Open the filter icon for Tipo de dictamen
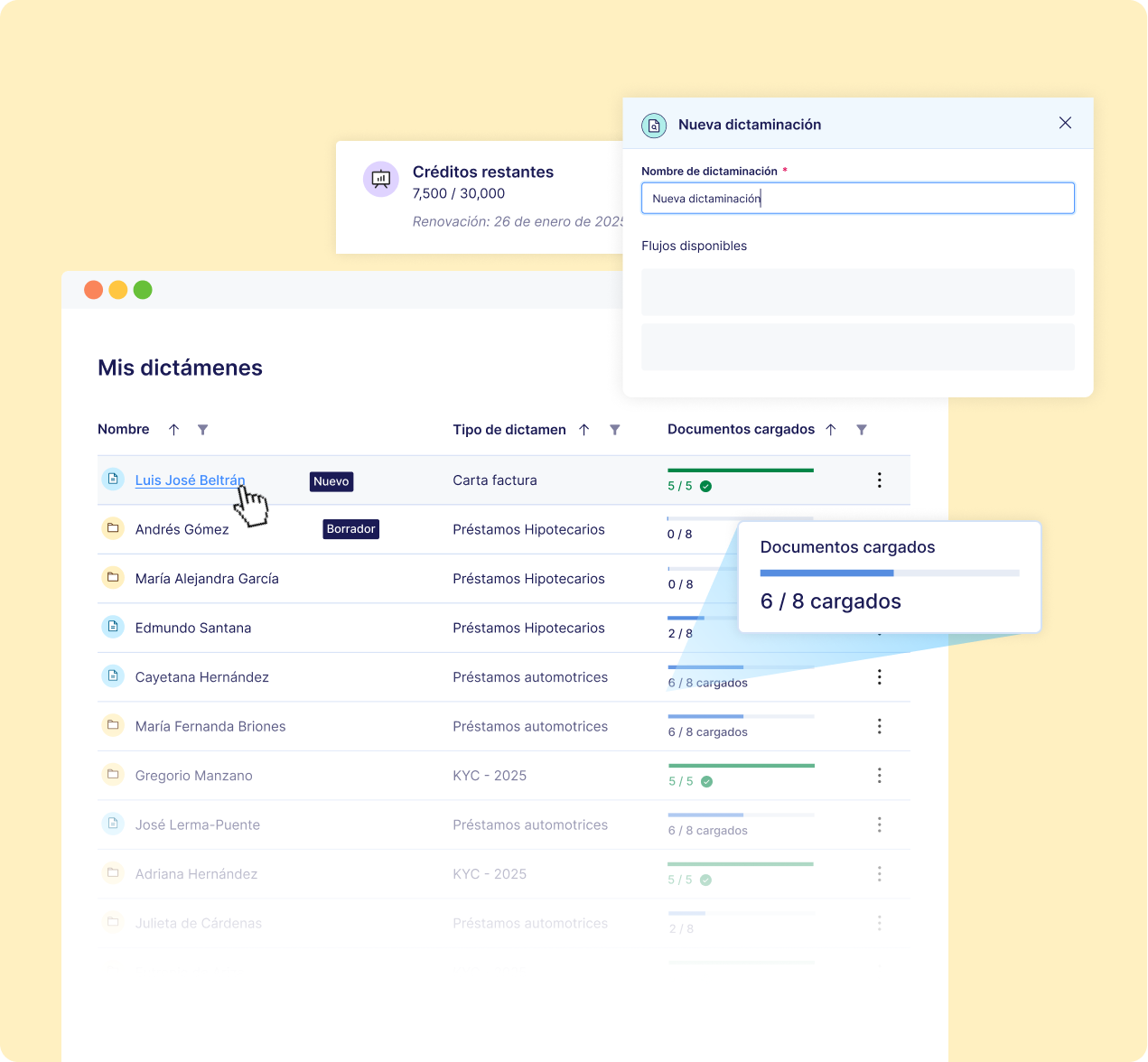Image resolution: width=1148 pixels, height=1062 pixels. pyautogui.click(x=615, y=429)
